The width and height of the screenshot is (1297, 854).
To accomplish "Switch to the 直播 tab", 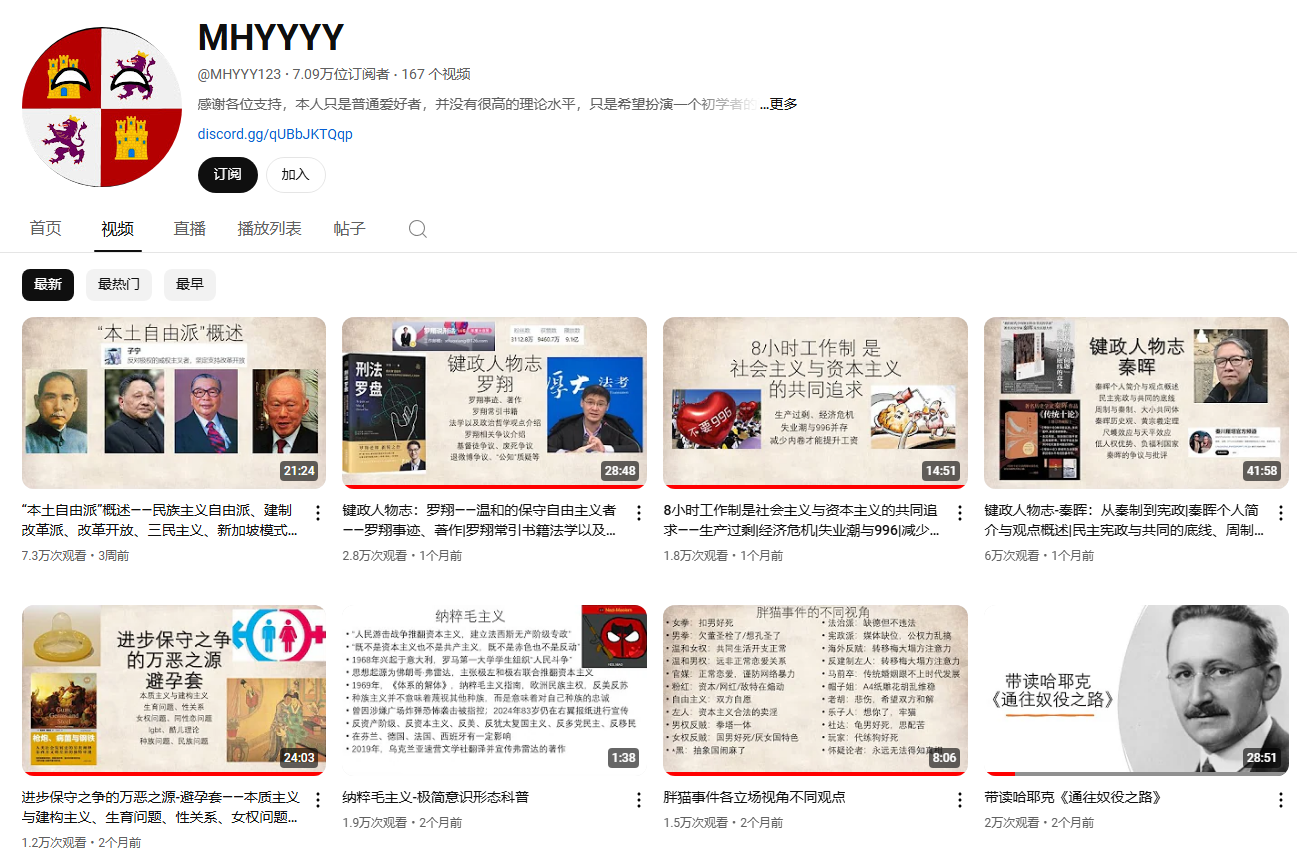I will click(189, 229).
